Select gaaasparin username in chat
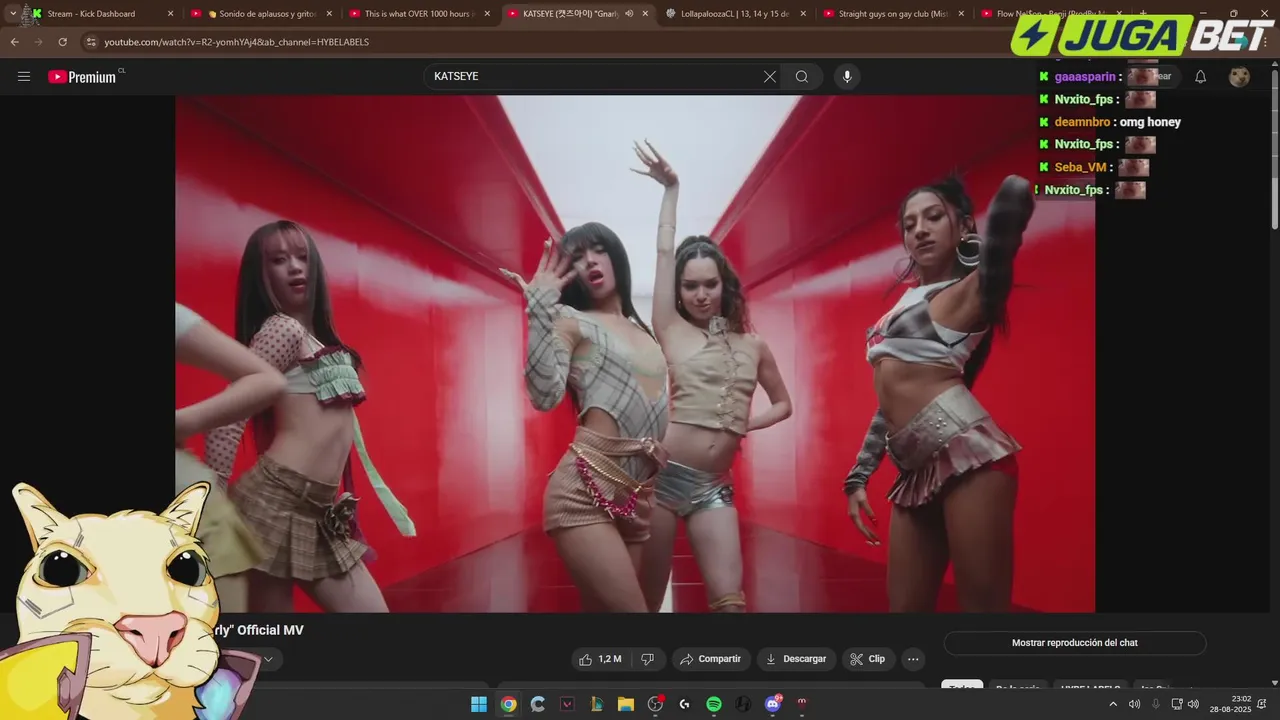 (1085, 77)
